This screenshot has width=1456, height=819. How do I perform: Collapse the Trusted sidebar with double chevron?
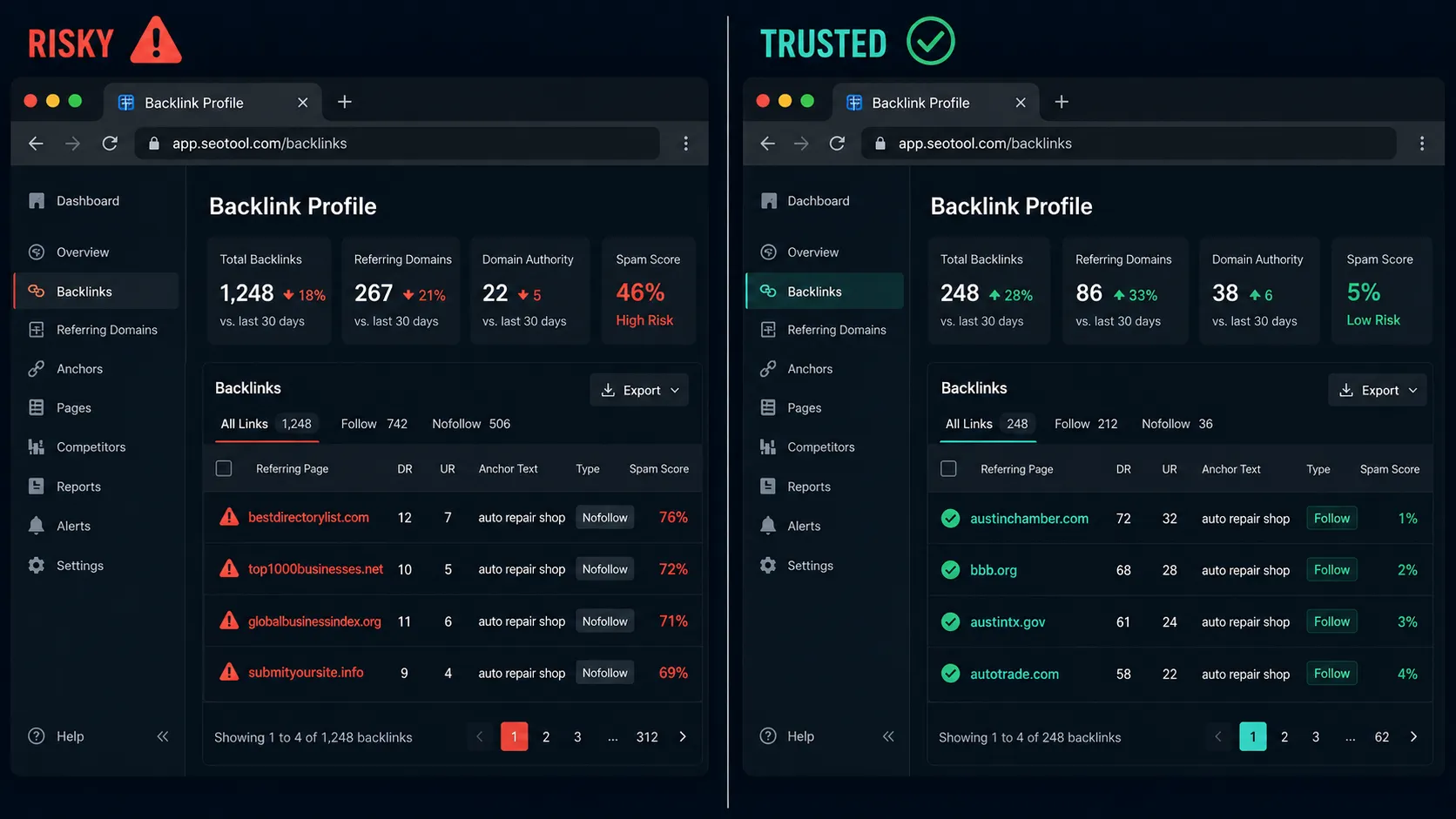(888, 736)
